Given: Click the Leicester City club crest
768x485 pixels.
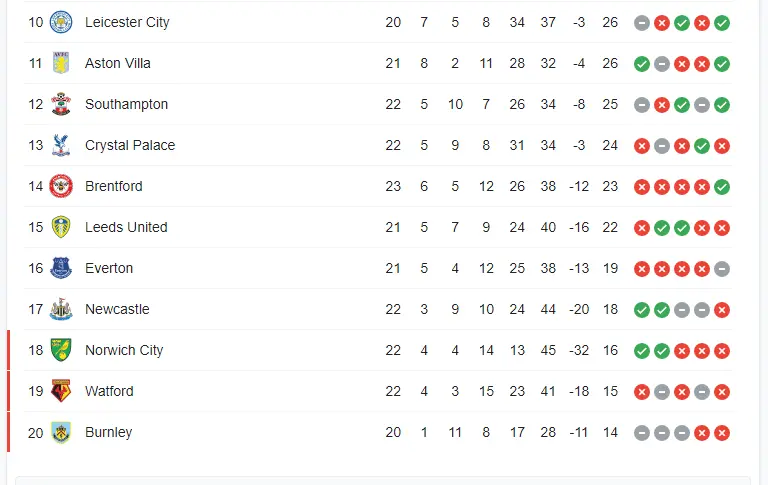Looking at the screenshot, I should tap(61, 22).
